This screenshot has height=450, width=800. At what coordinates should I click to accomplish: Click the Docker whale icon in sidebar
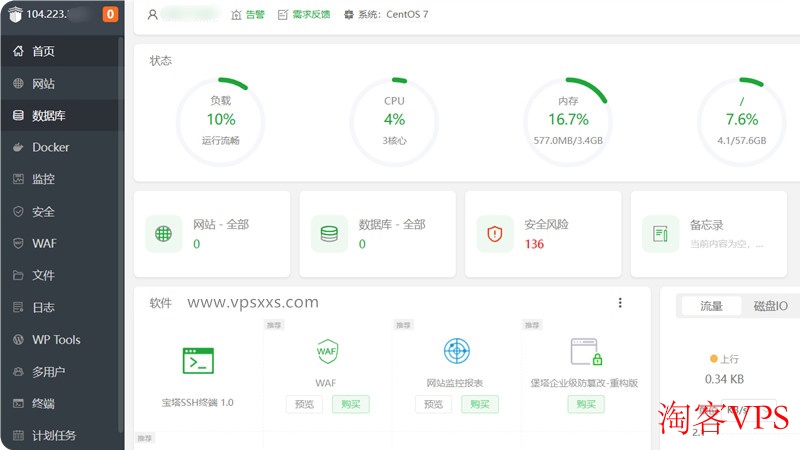tap(18, 147)
